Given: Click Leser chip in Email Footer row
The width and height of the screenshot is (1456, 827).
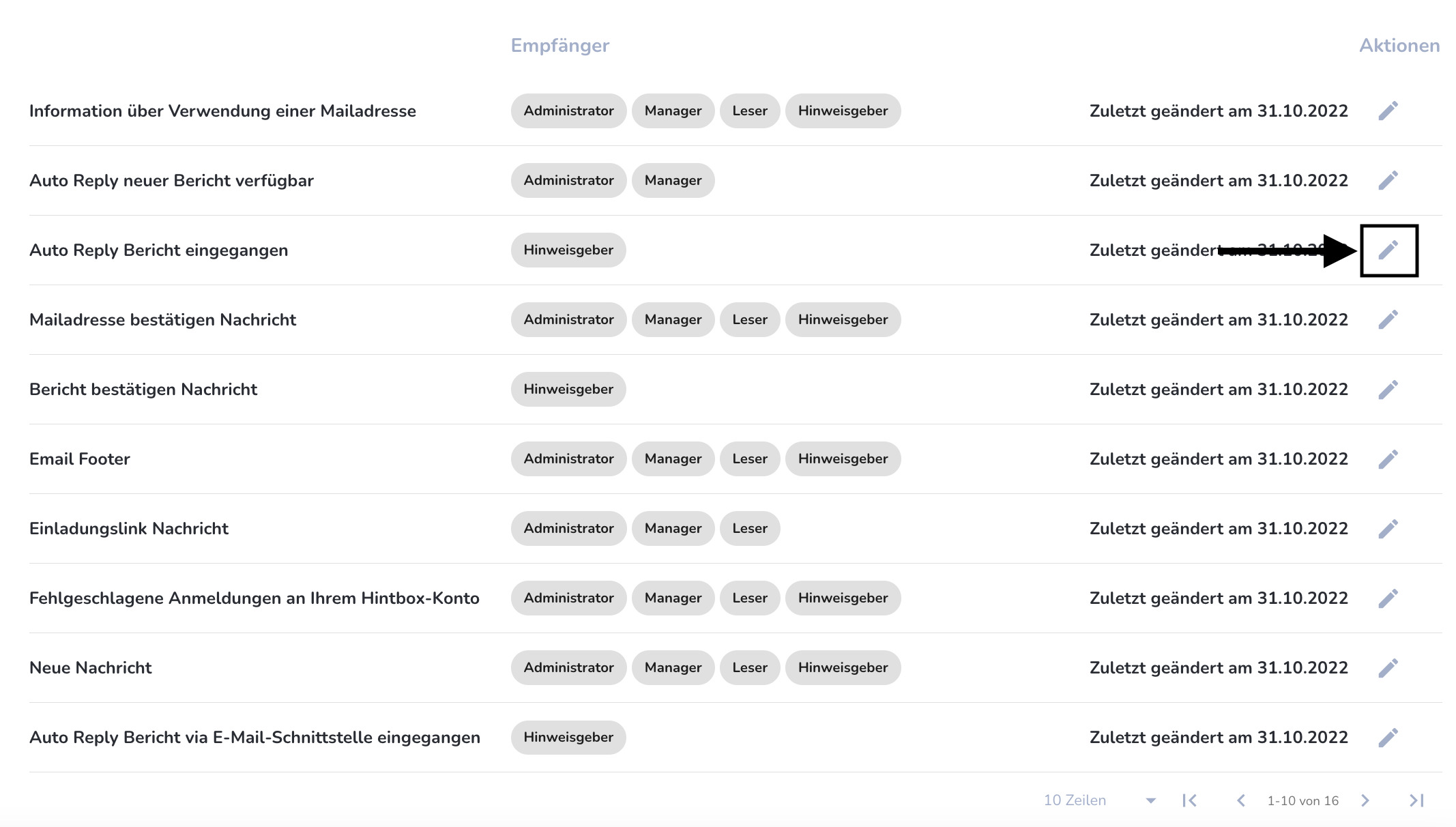Looking at the screenshot, I should 750,459.
